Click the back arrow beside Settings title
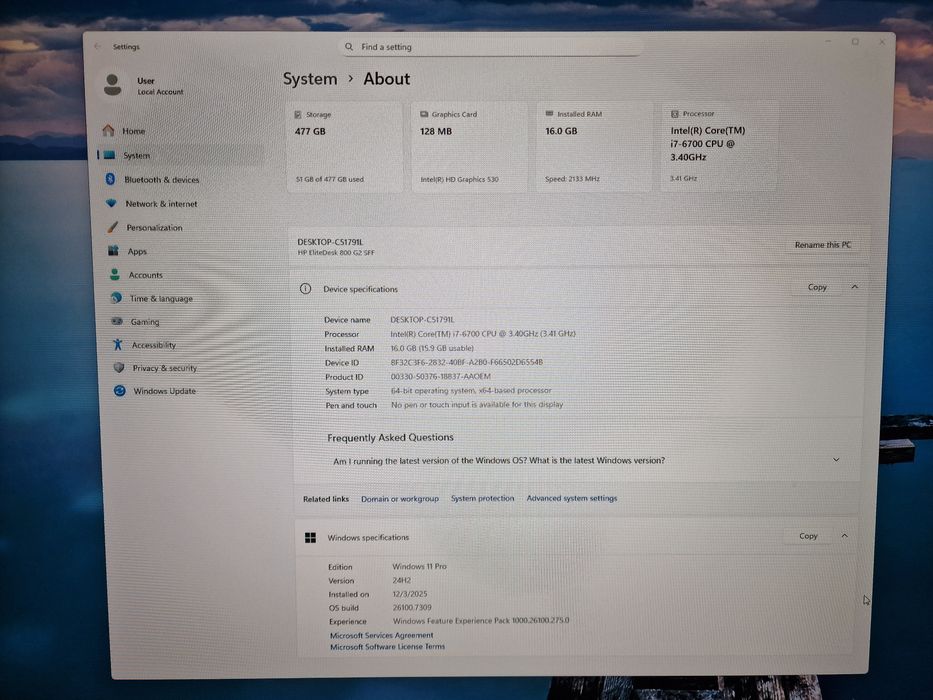The height and width of the screenshot is (700, 933). 97,46
